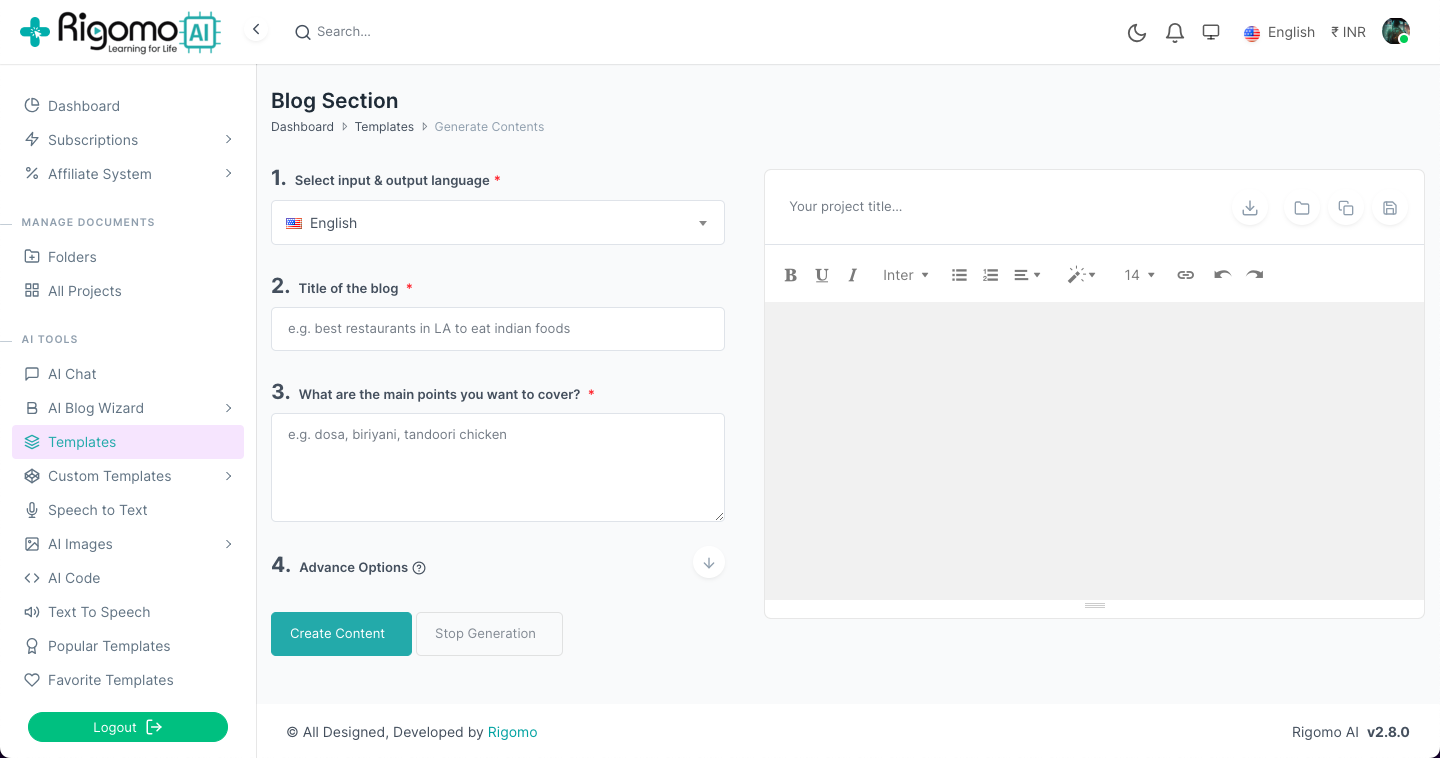Toggle bold formatting in the editor

pos(790,275)
